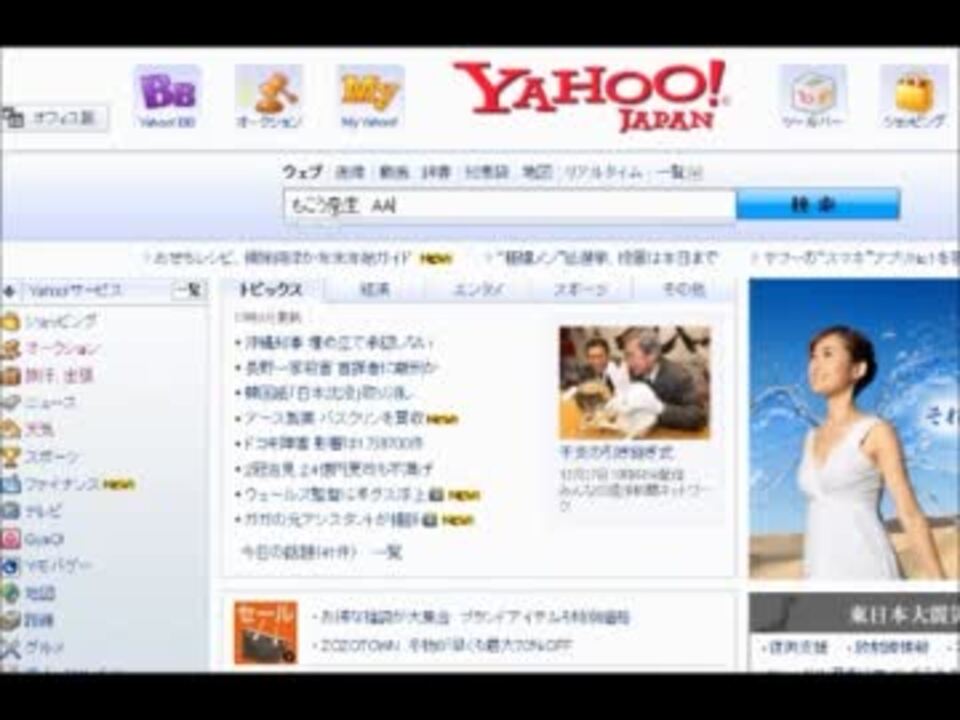
Task: Select the 動画 search tab
Action: point(394,173)
